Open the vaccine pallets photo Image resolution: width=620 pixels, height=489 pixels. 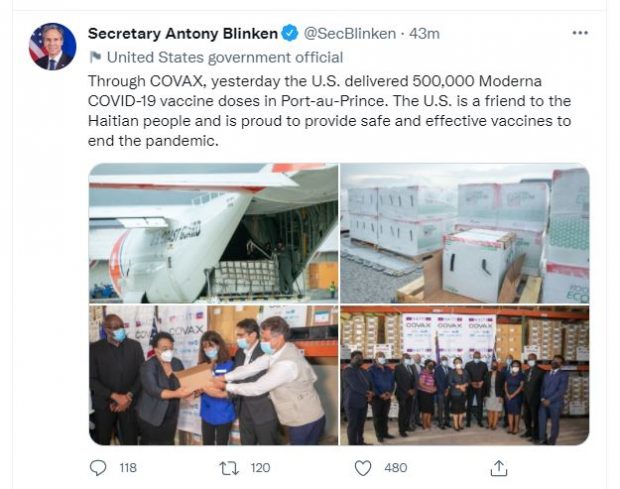coord(465,233)
